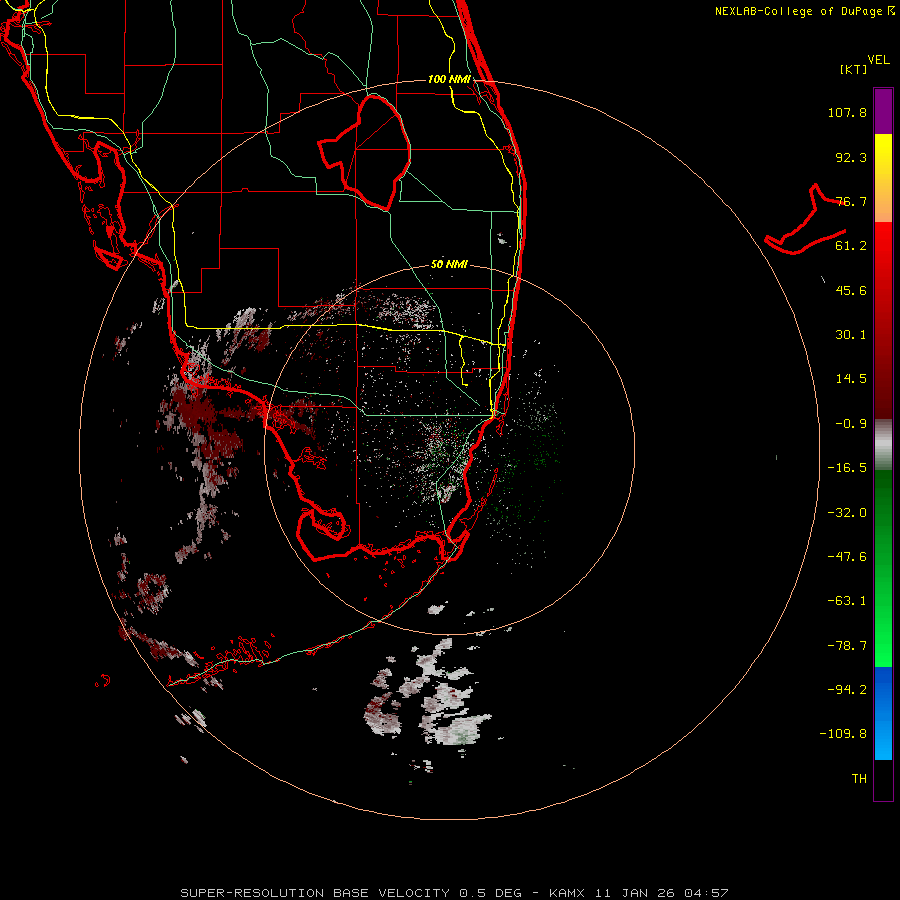The image size is (900, 900).
Task: Click the VEL label above the color scale
Action: (x=879, y=60)
